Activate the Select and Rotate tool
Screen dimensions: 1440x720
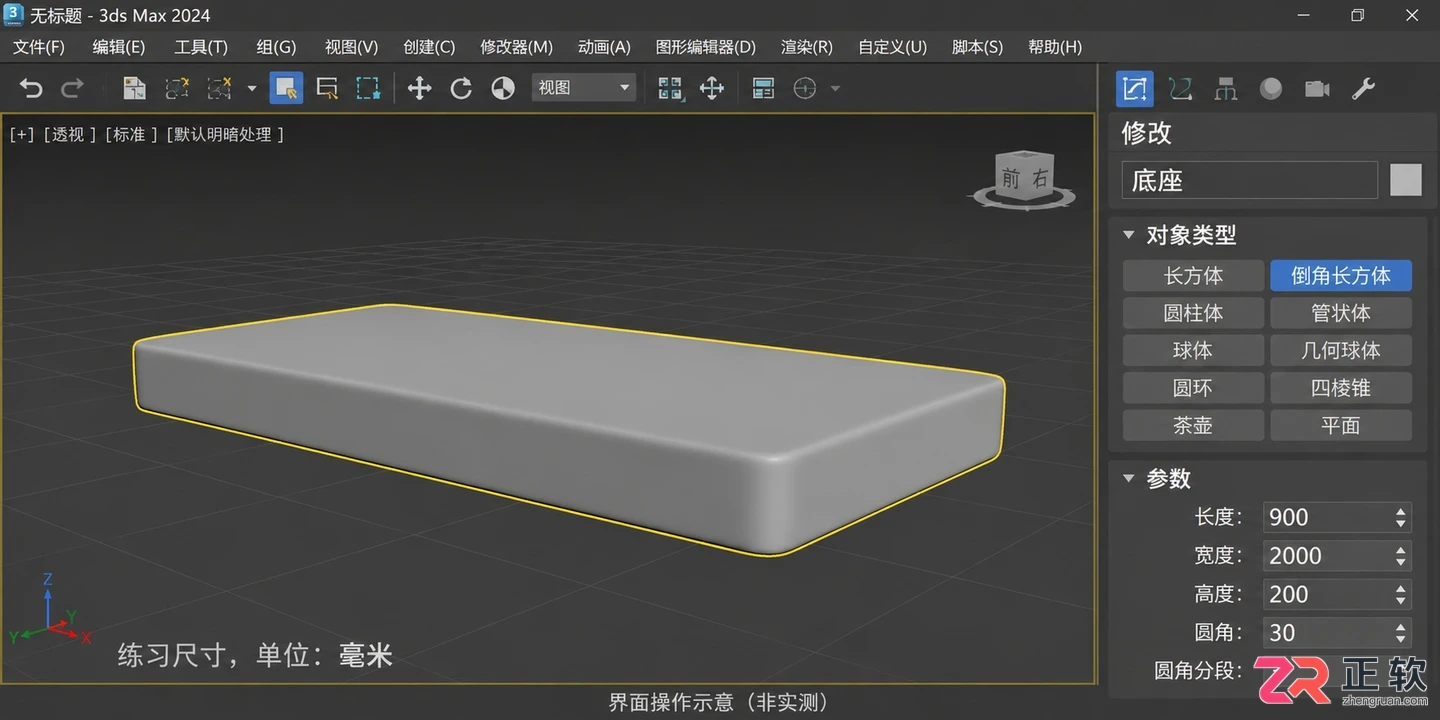461,88
